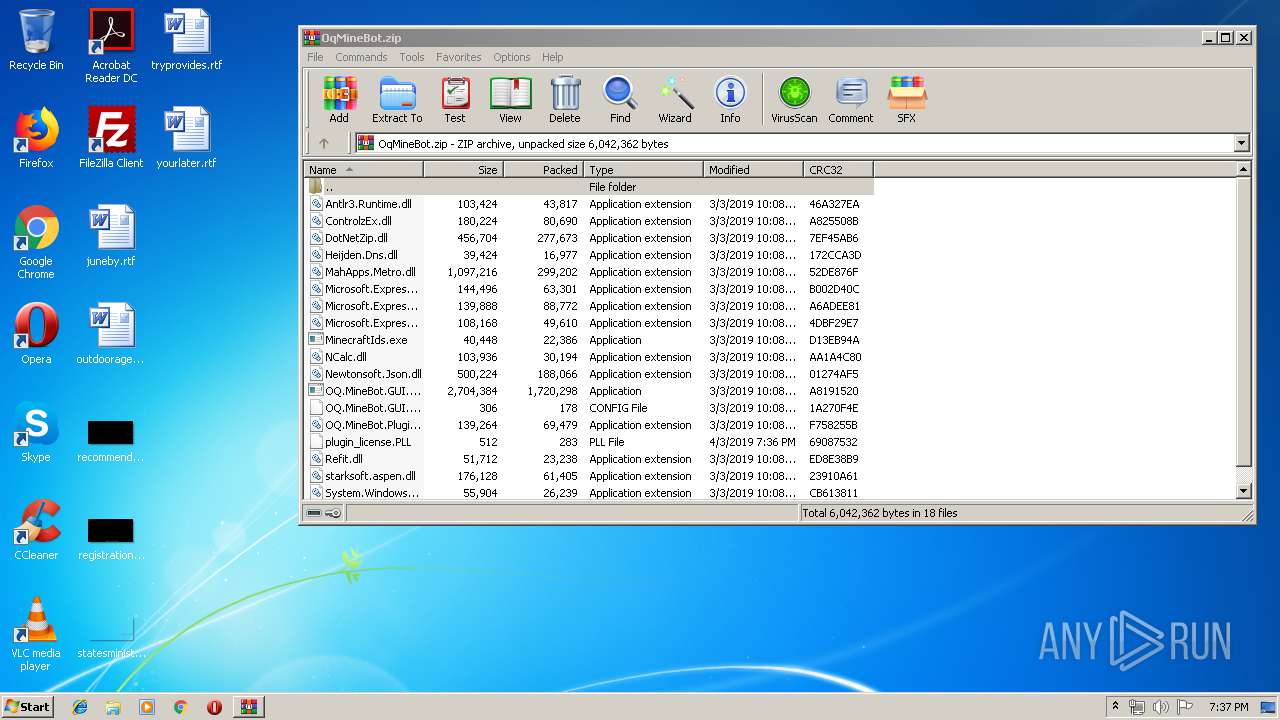This screenshot has height=720, width=1280.
Task: Open the Favorites menu
Action: [x=458, y=57]
